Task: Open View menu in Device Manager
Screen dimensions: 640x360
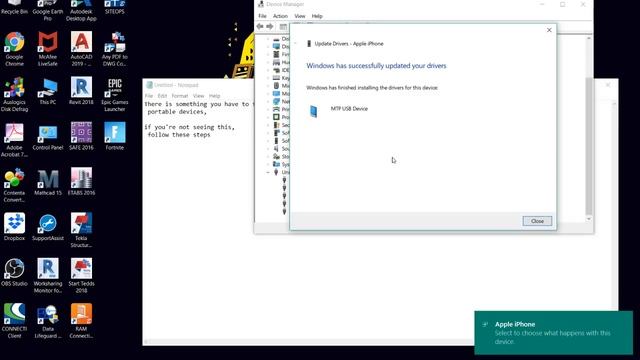Action: coord(300,16)
